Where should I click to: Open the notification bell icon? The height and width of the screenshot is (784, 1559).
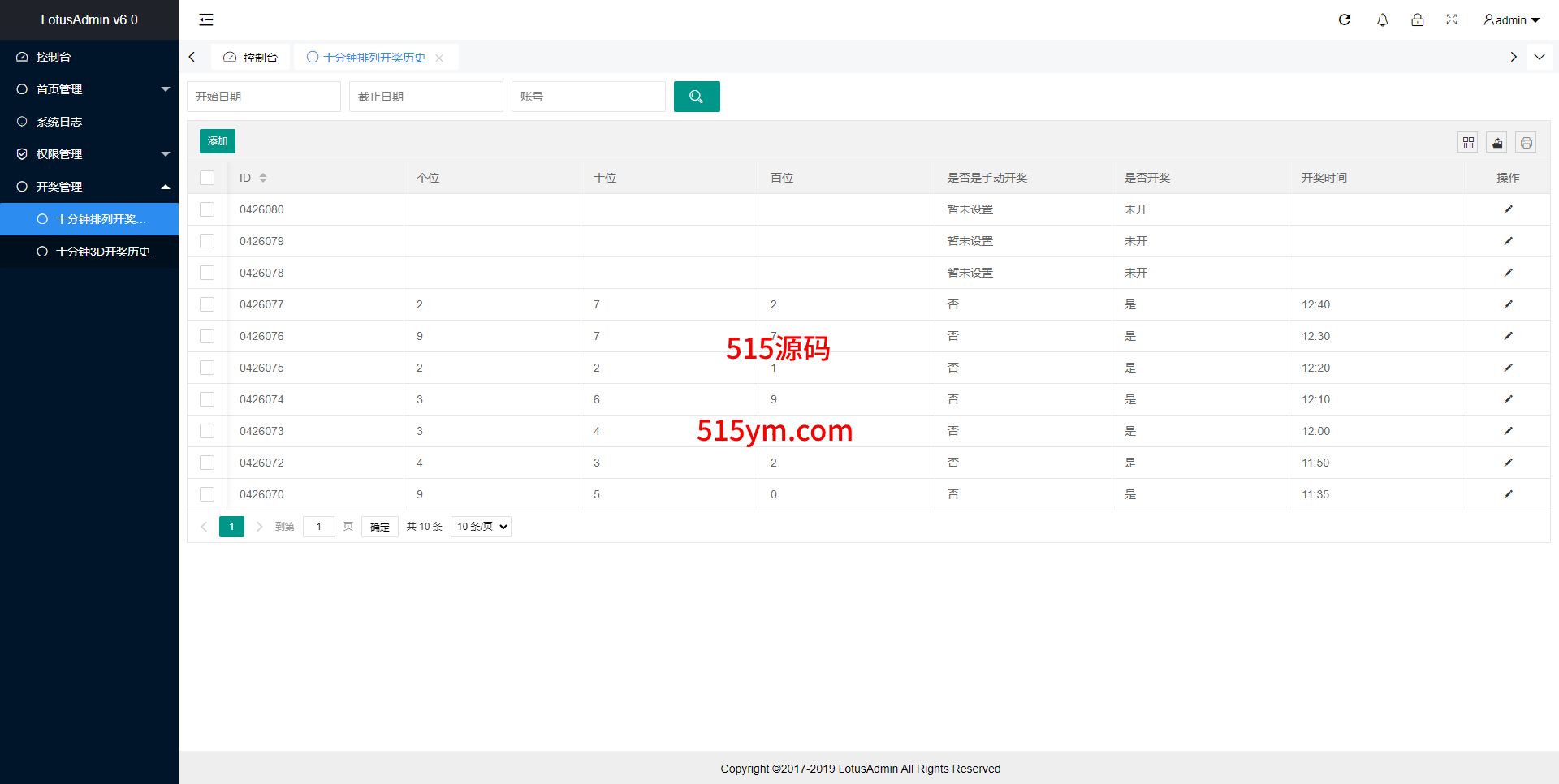pos(1382,19)
